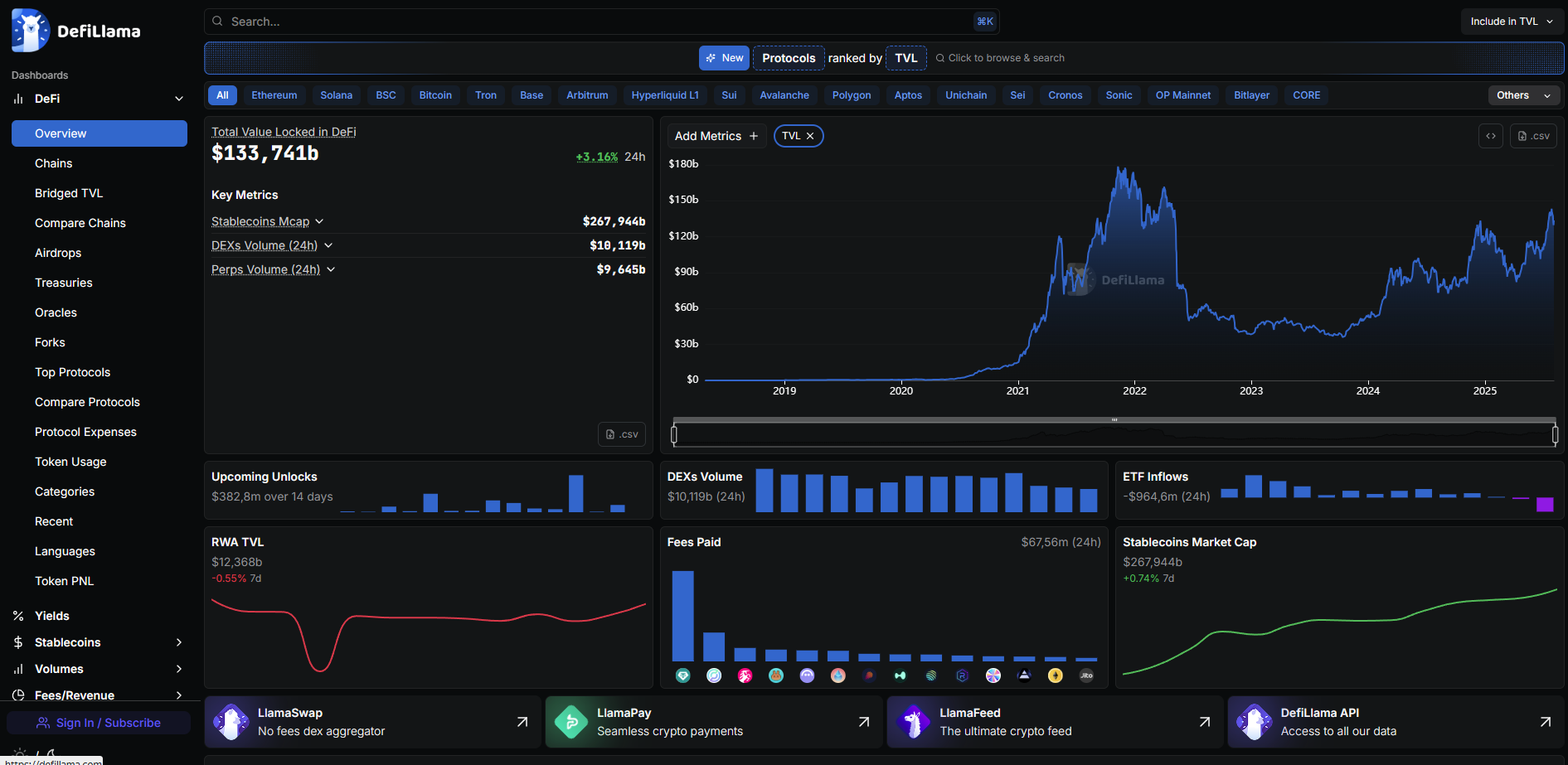Download chart data via .csv button
This screenshot has width=1568, height=765.
[1533, 136]
